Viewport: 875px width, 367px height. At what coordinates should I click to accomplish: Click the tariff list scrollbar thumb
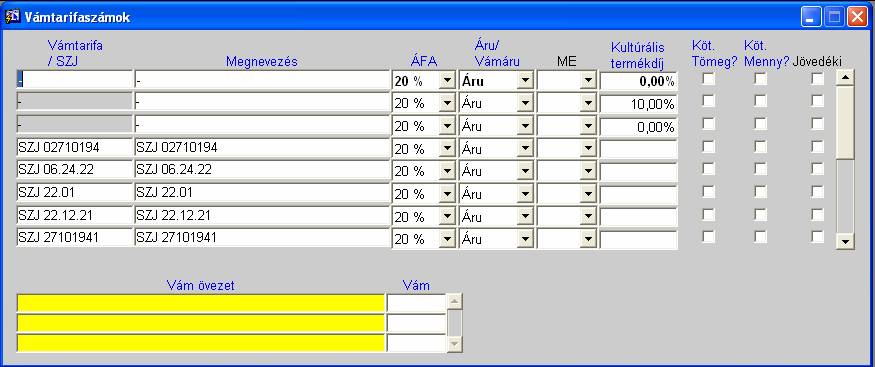845,122
